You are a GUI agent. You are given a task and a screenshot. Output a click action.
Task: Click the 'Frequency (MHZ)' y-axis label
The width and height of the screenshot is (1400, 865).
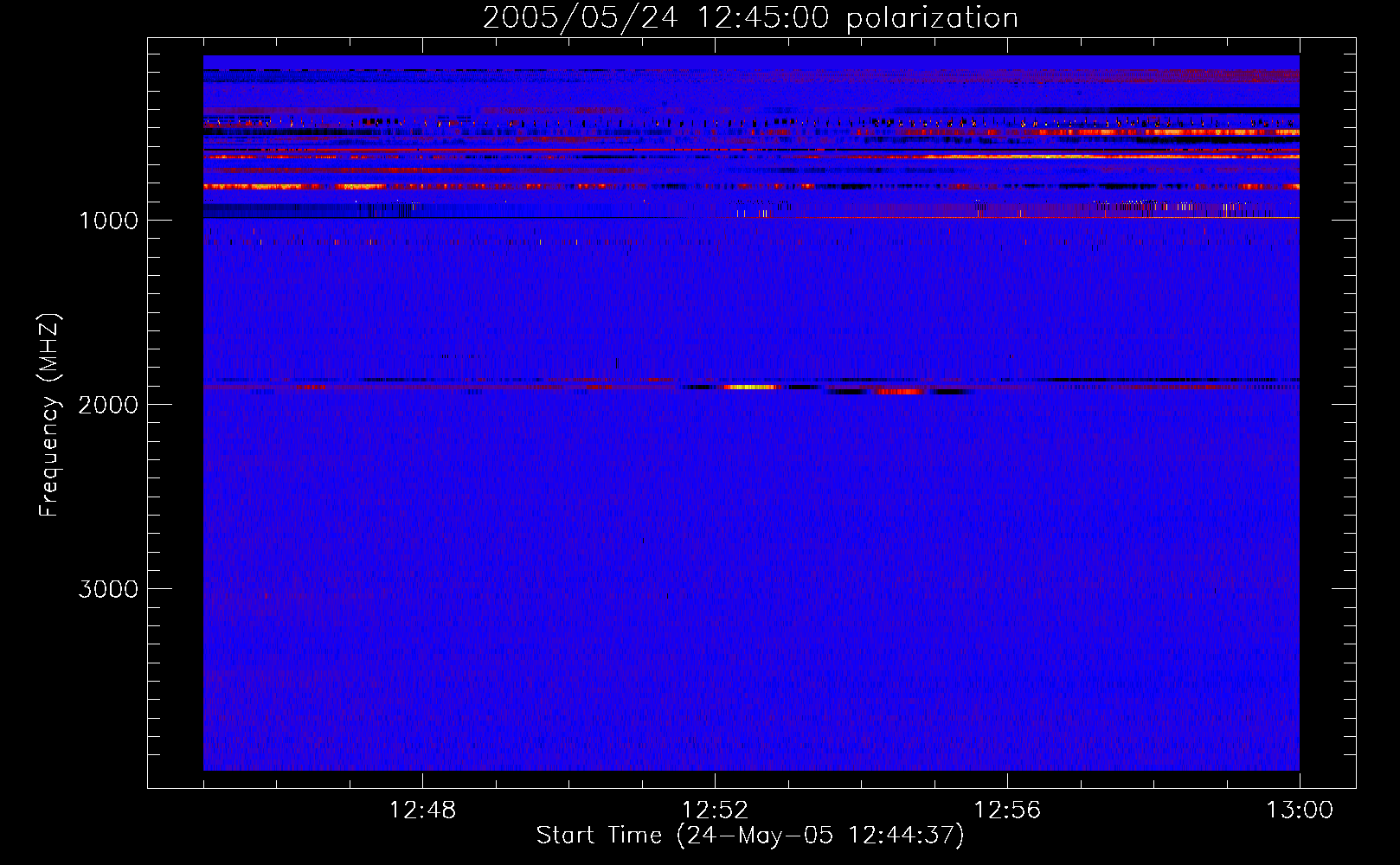49,415
